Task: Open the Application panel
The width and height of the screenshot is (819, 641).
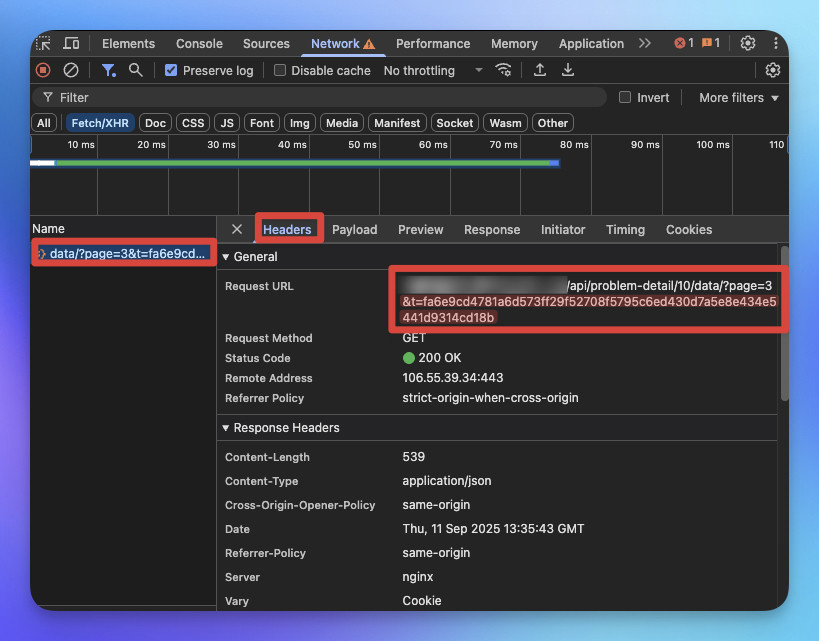Action: click(591, 44)
